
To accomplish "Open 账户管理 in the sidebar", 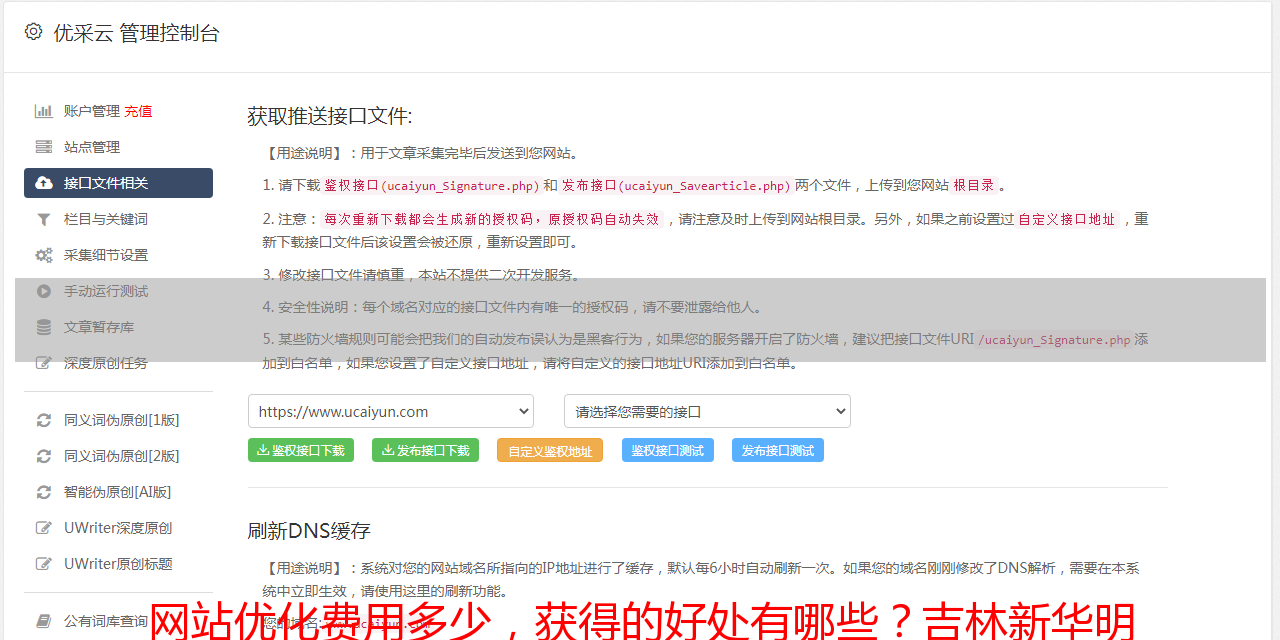I will click(x=92, y=111).
